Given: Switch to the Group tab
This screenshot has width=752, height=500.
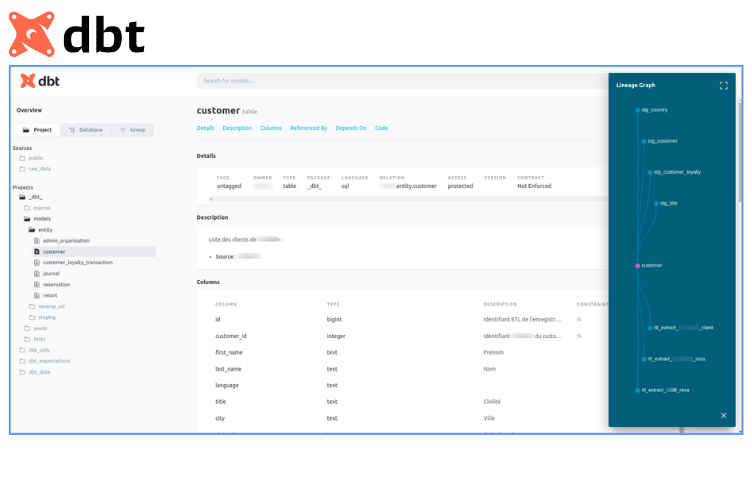Looking at the screenshot, I should pyautogui.click(x=132, y=130).
